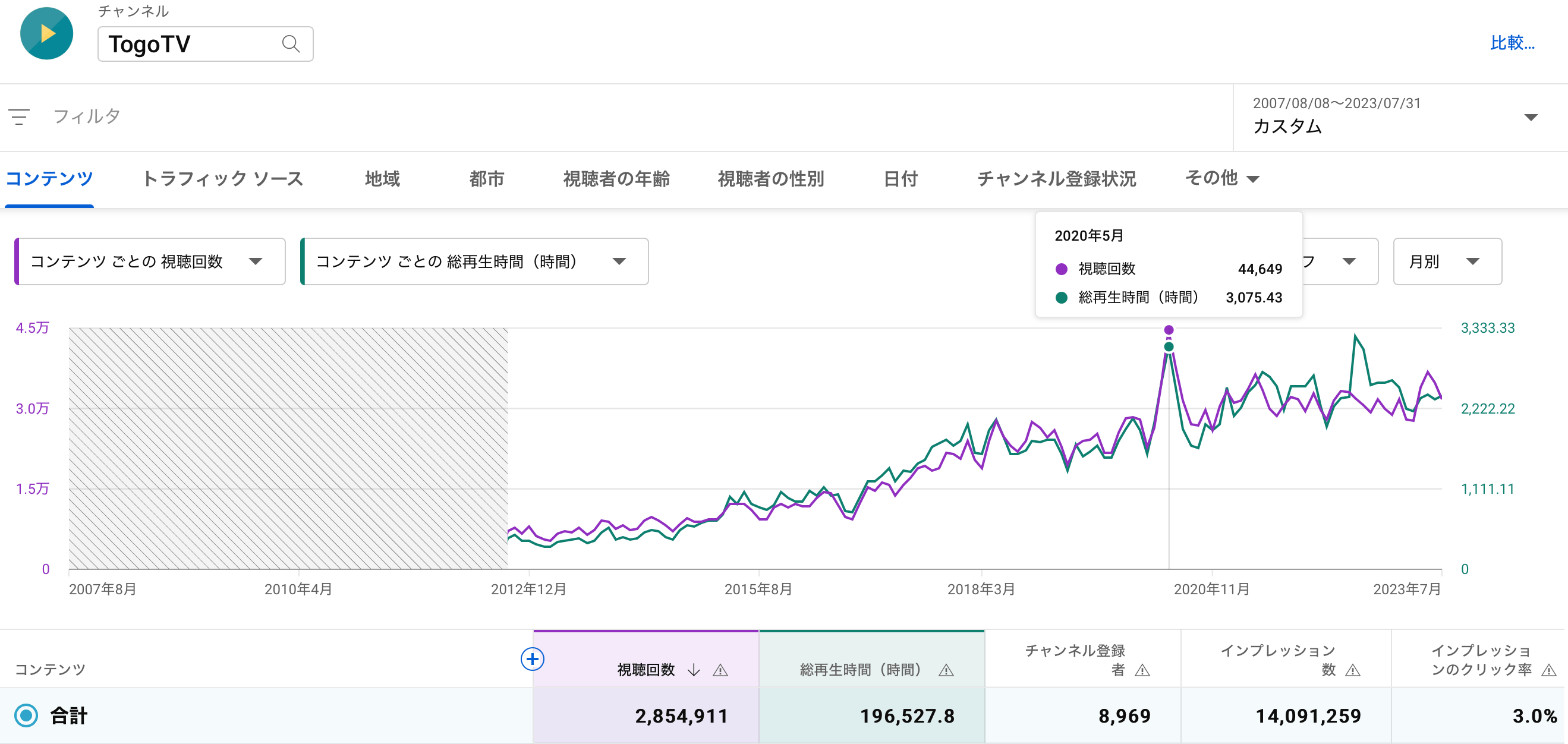
Task: Click warning triangle beside 視聴回数 header
Action: pos(720,670)
